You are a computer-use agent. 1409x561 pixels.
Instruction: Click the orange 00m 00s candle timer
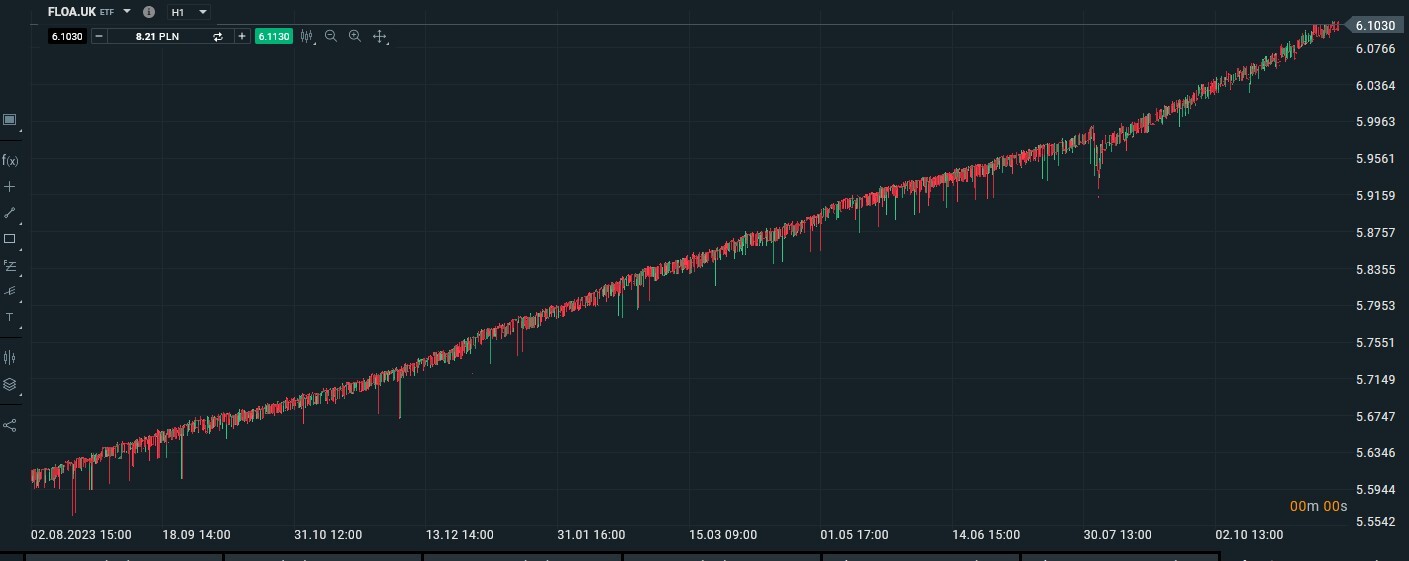[x=1318, y=506]
